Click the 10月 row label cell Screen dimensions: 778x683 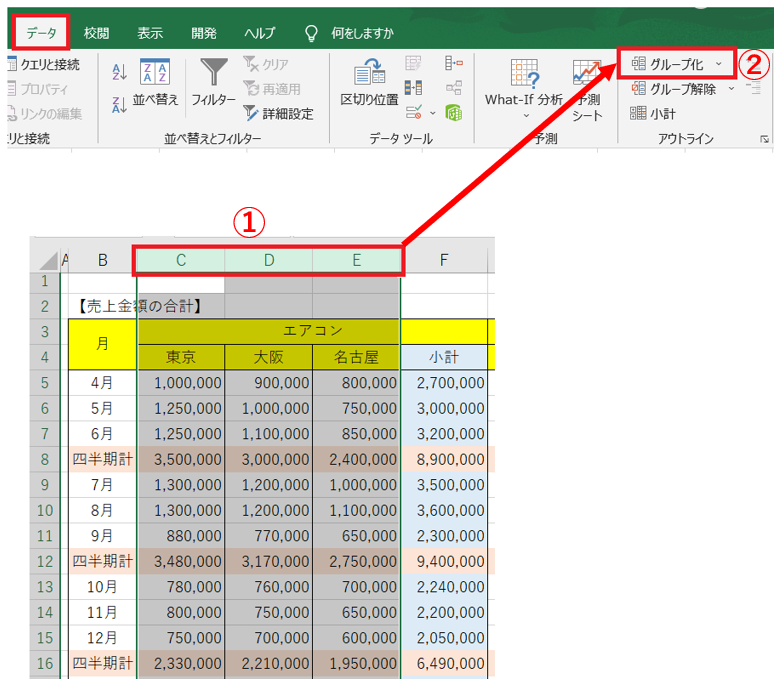click(102, 587)
